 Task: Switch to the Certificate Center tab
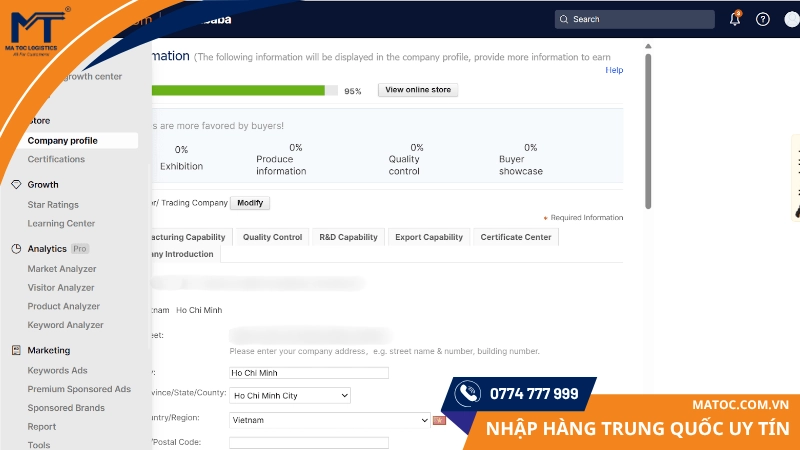pyautogui.click(x=516, y=237)
